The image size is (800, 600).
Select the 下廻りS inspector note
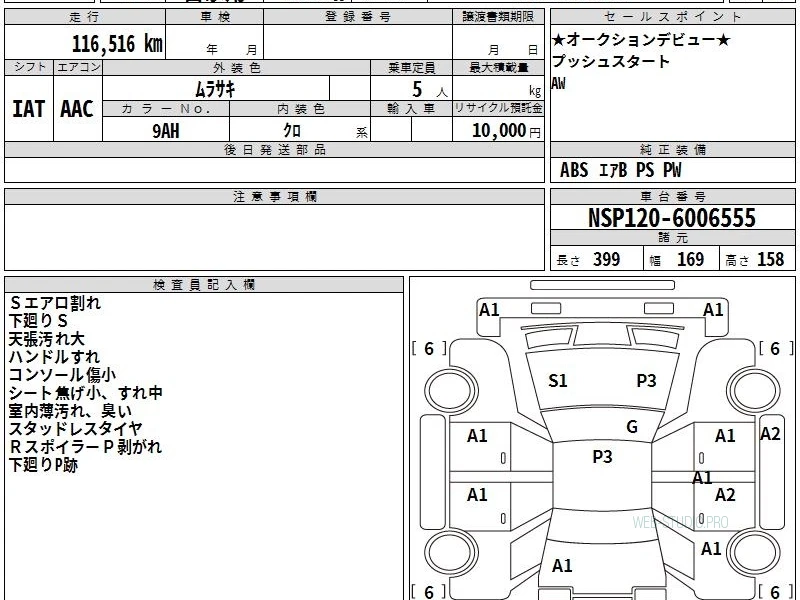click(x=38, y=321)
